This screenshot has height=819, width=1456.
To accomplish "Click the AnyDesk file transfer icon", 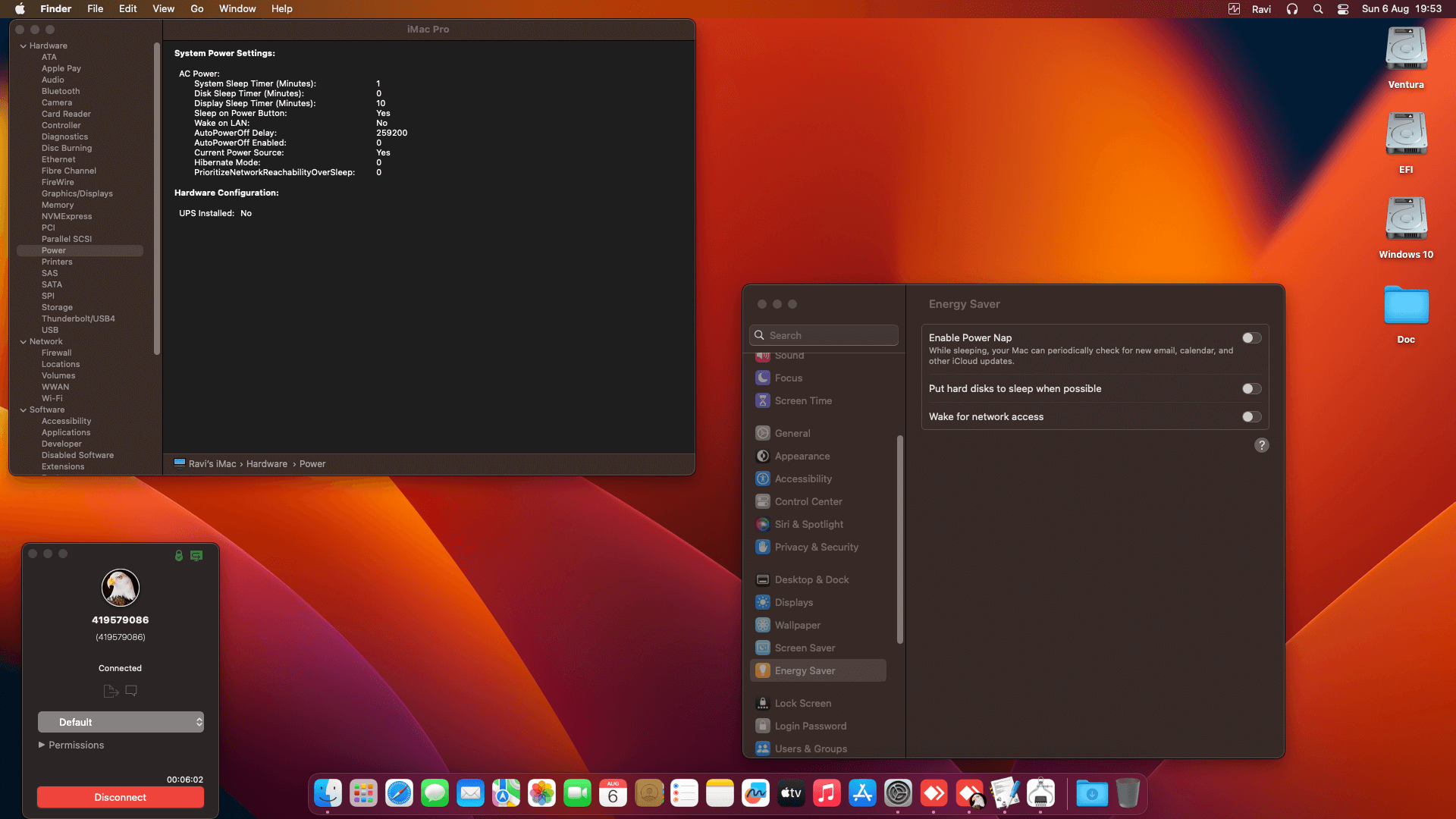I will point(111,691).
